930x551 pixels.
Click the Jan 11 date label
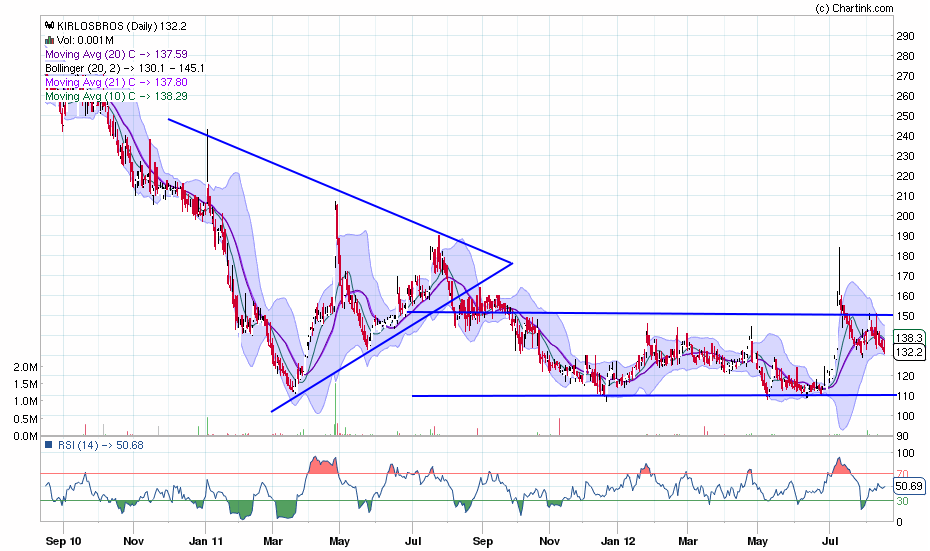pos(206,541)
